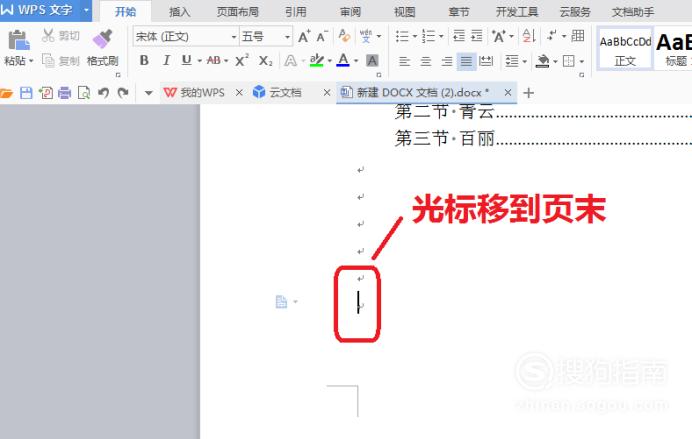Apply paragraph shading paint bucket
The image size is (692, 439).
point(542,61)
